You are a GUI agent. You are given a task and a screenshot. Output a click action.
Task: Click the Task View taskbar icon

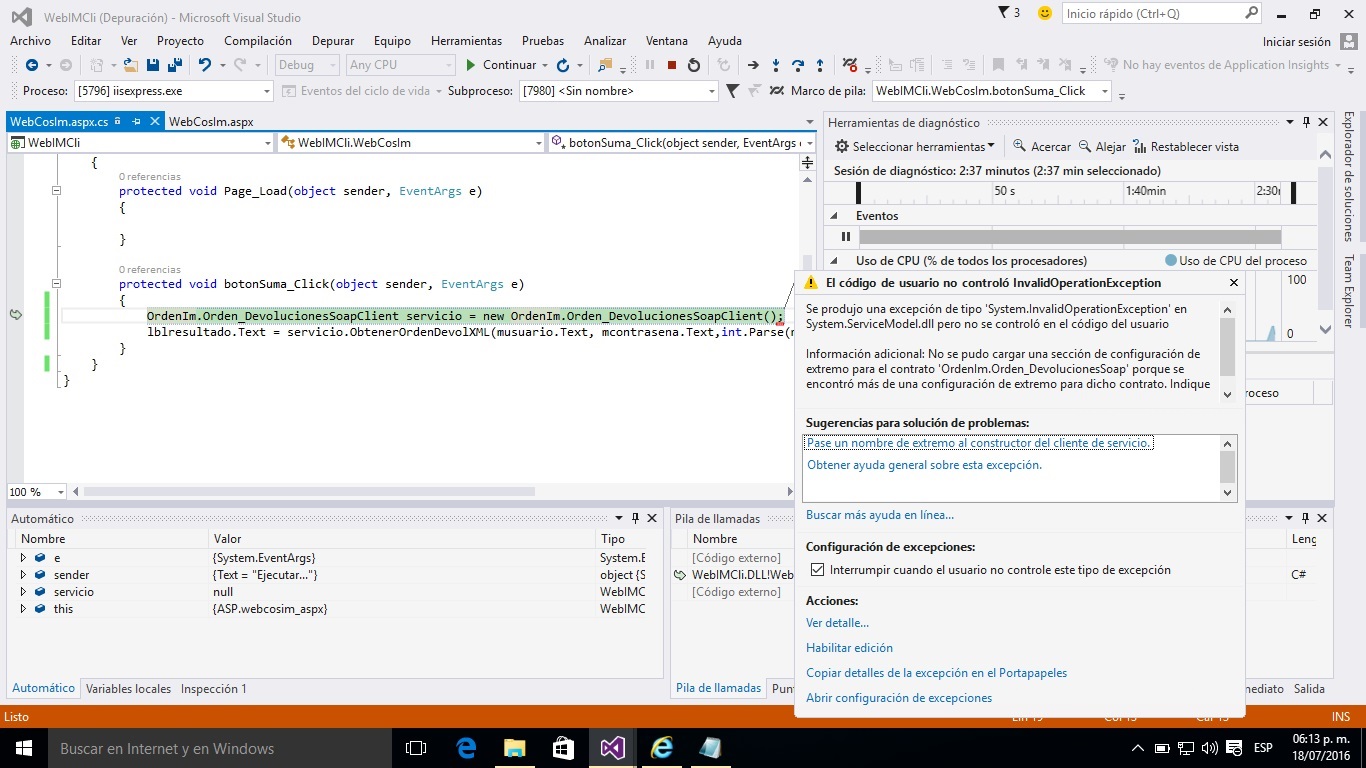coord(416,748)
